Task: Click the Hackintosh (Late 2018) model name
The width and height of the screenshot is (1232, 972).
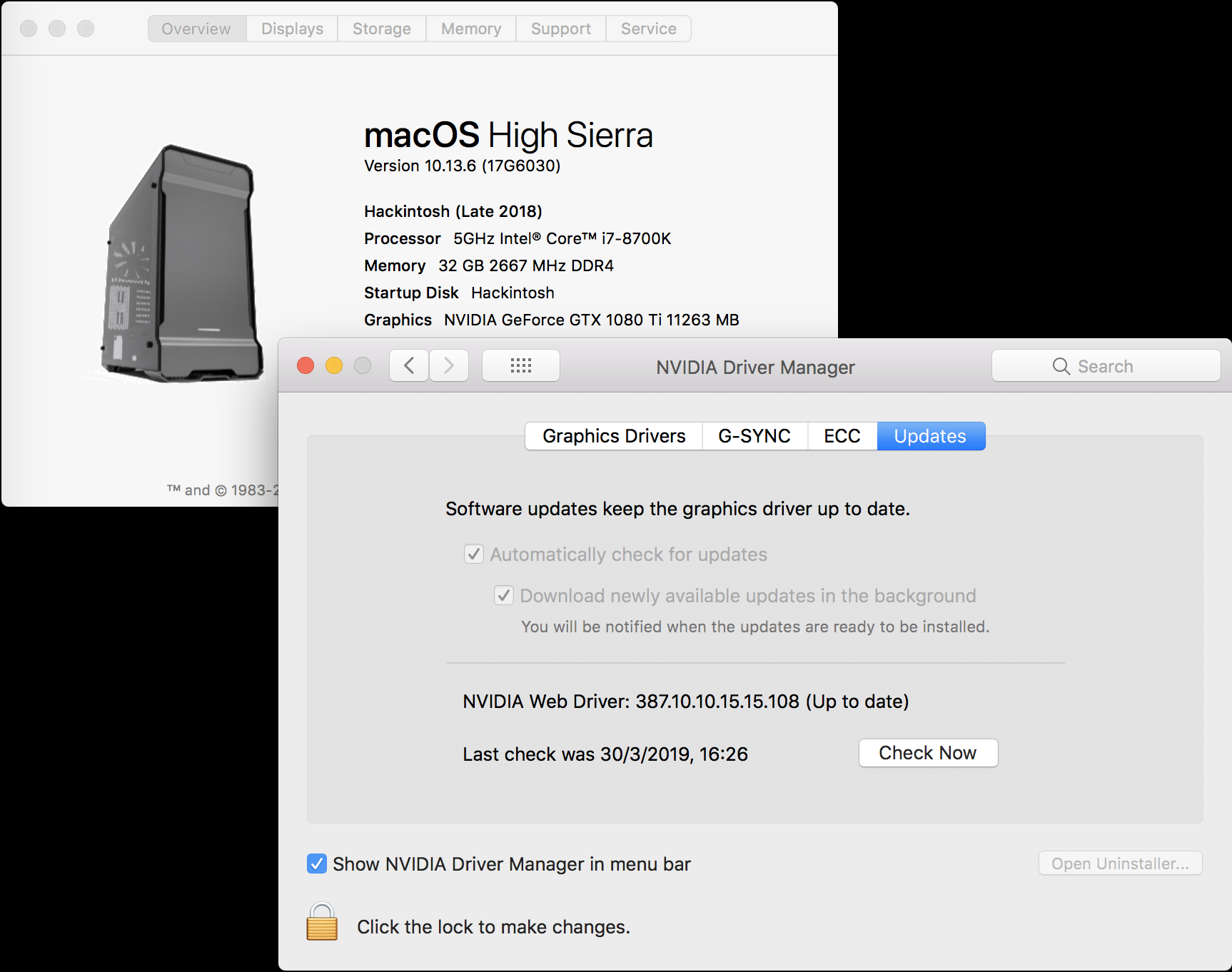Action: (x=453, y=211)
